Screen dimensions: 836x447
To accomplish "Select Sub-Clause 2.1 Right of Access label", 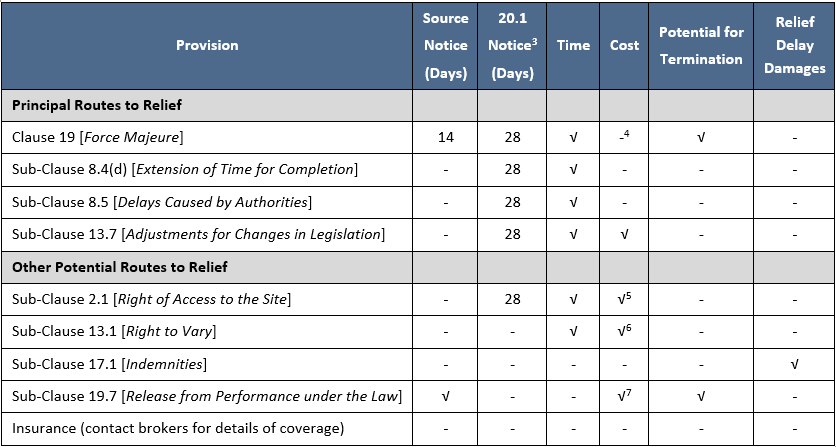I will pos(151,300).
